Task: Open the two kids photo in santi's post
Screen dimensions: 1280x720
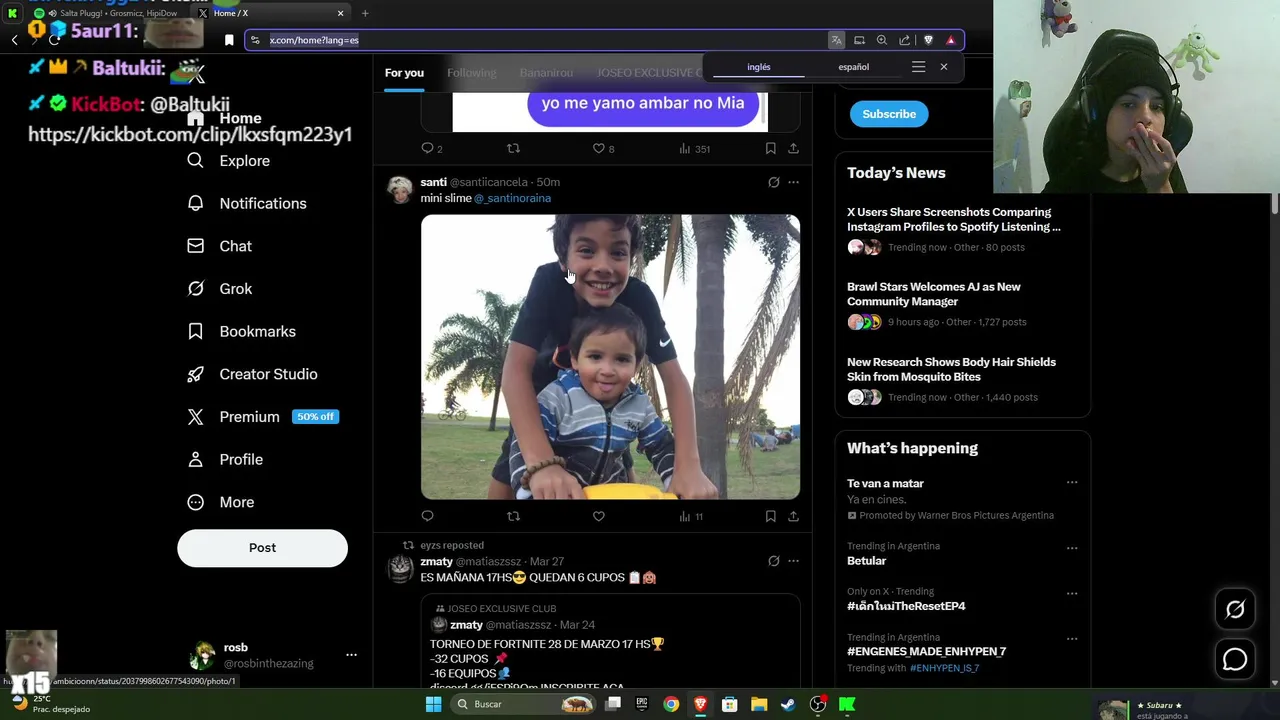Action: point(610,357)
